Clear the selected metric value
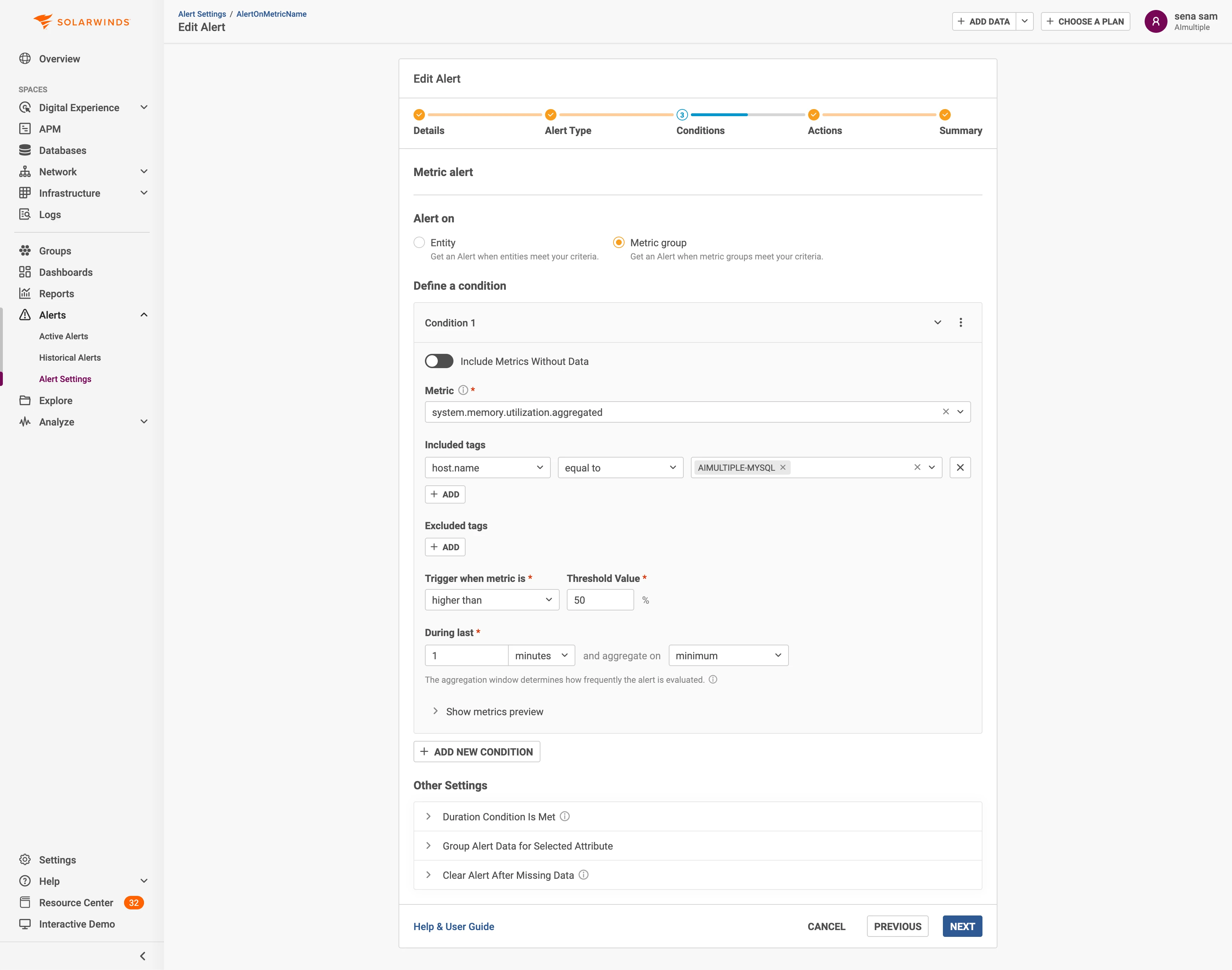 click(x=946, y=412)
